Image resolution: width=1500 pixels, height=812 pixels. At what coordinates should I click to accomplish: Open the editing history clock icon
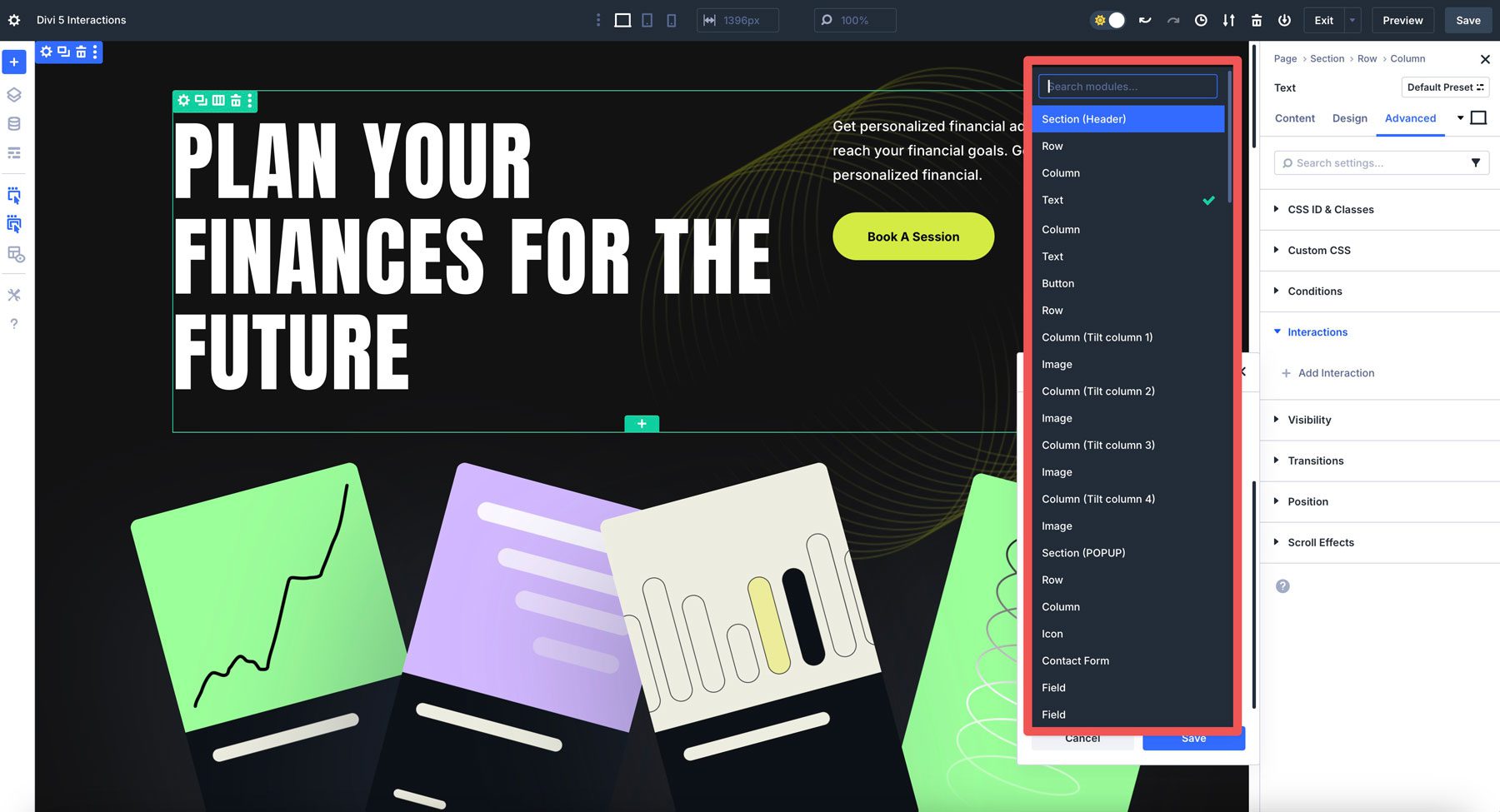click(1201, 19)
